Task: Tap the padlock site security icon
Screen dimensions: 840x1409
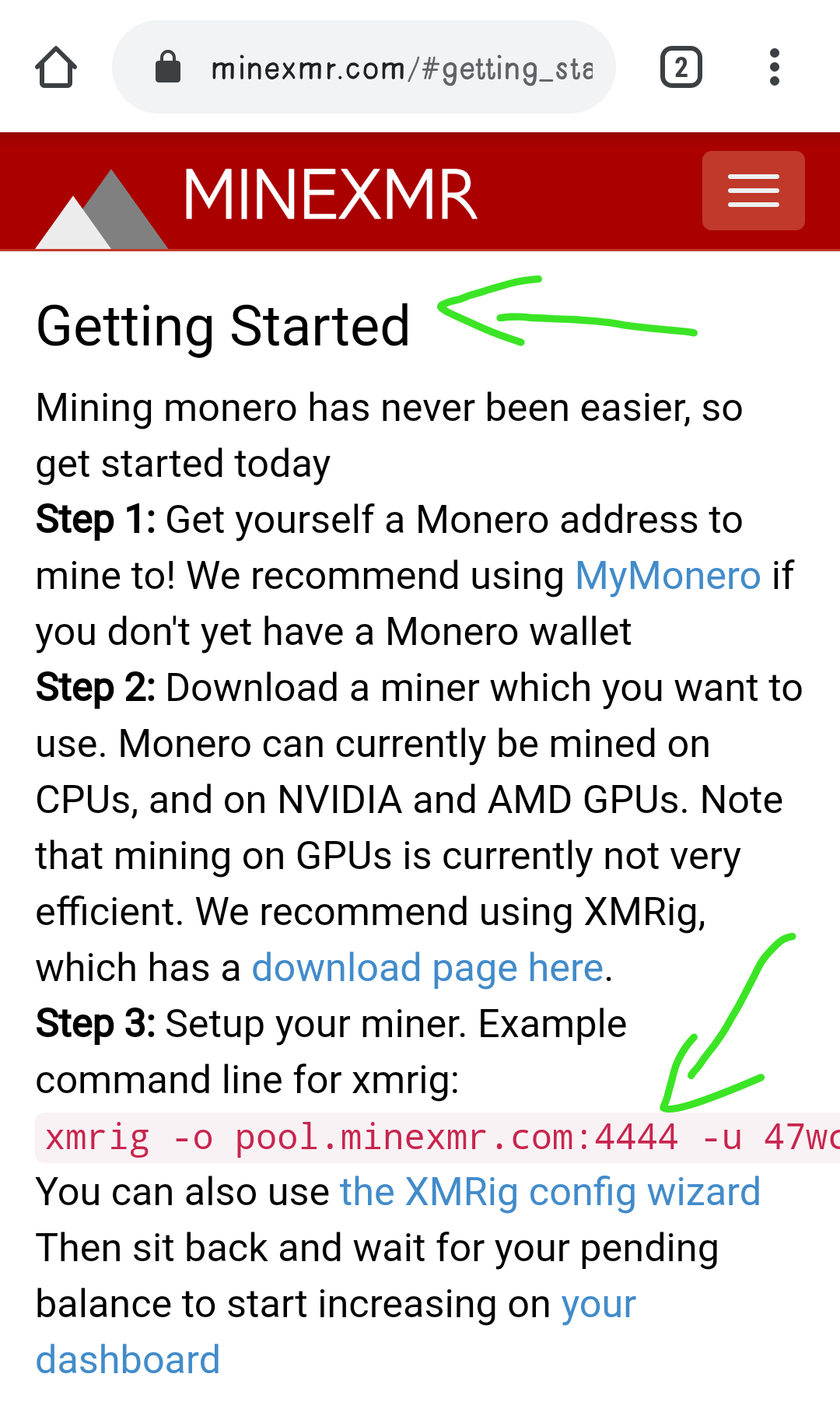Action: [168, 67]
